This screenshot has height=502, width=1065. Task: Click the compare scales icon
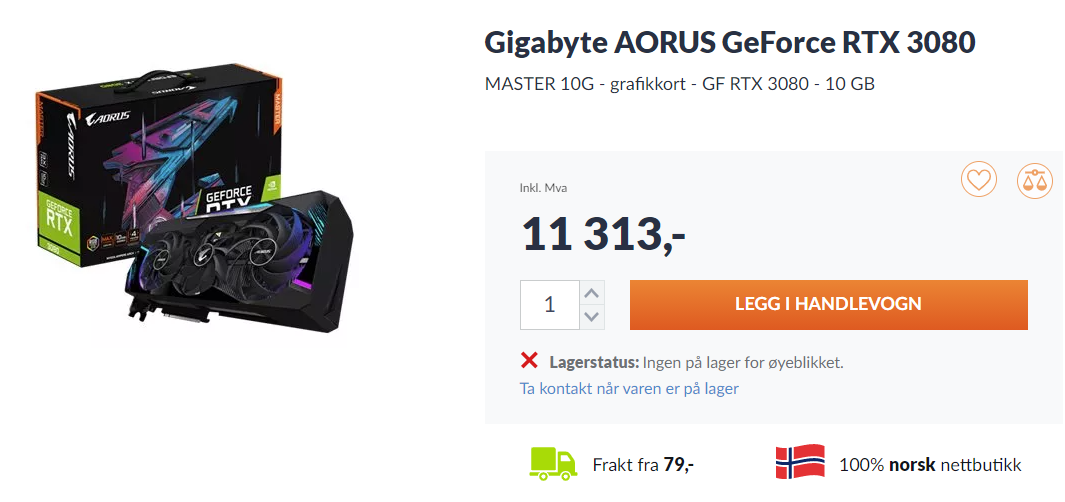click(1034, 181)
